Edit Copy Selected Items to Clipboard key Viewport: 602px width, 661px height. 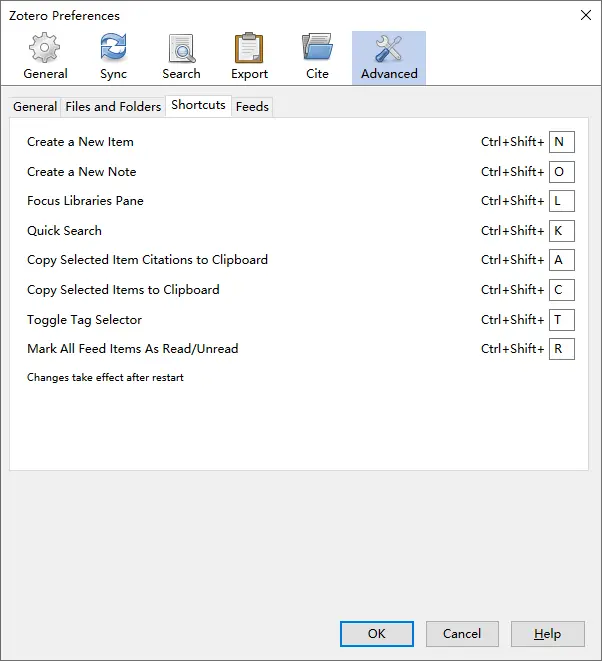[562, 290]
